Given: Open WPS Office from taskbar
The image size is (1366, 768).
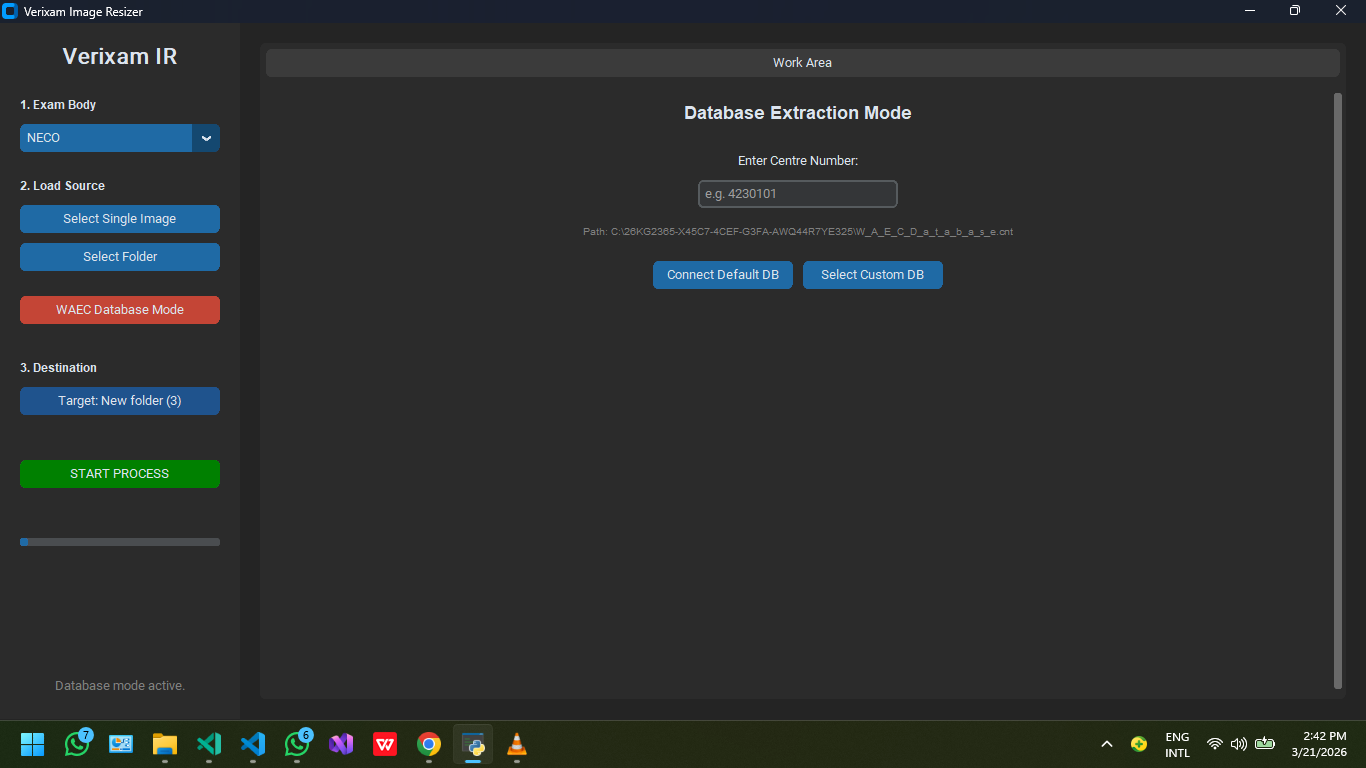Looking at the screenshot, I should coord(385,744).
